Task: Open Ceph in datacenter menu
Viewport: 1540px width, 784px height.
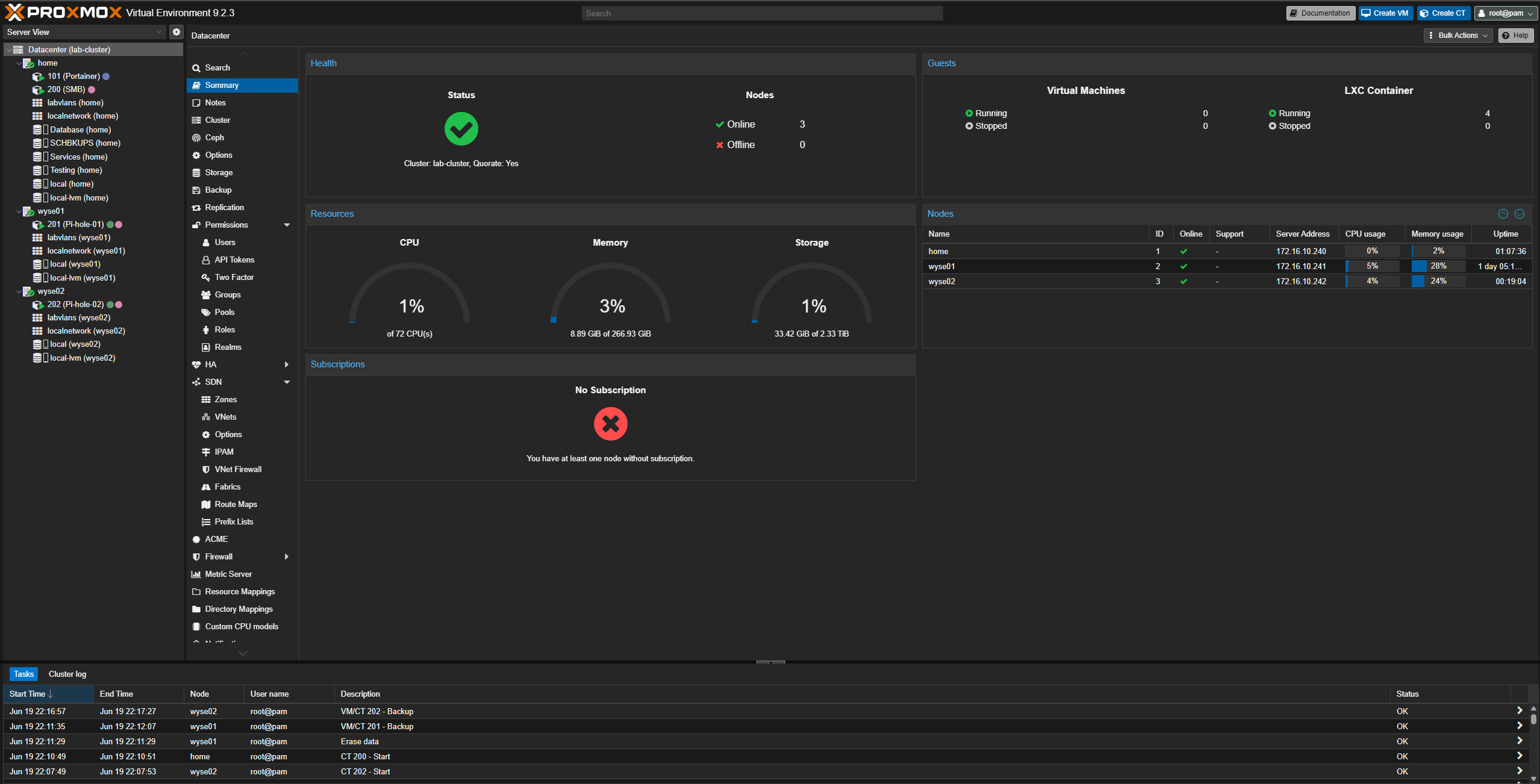Action: click(x=214, y=137)
